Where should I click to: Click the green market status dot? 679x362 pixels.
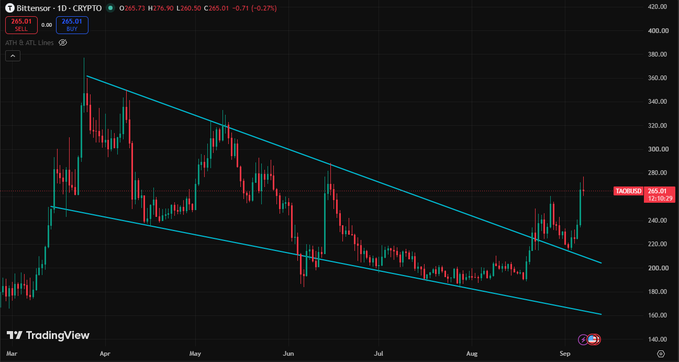click(x=111, y=8)
